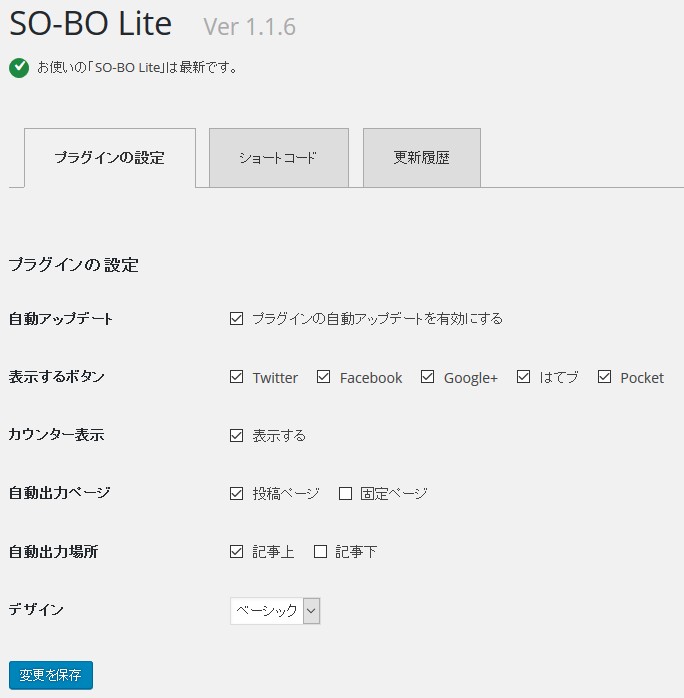Click the 変更を保存 button
Screen dimensions: 684x698
[50, 675]
